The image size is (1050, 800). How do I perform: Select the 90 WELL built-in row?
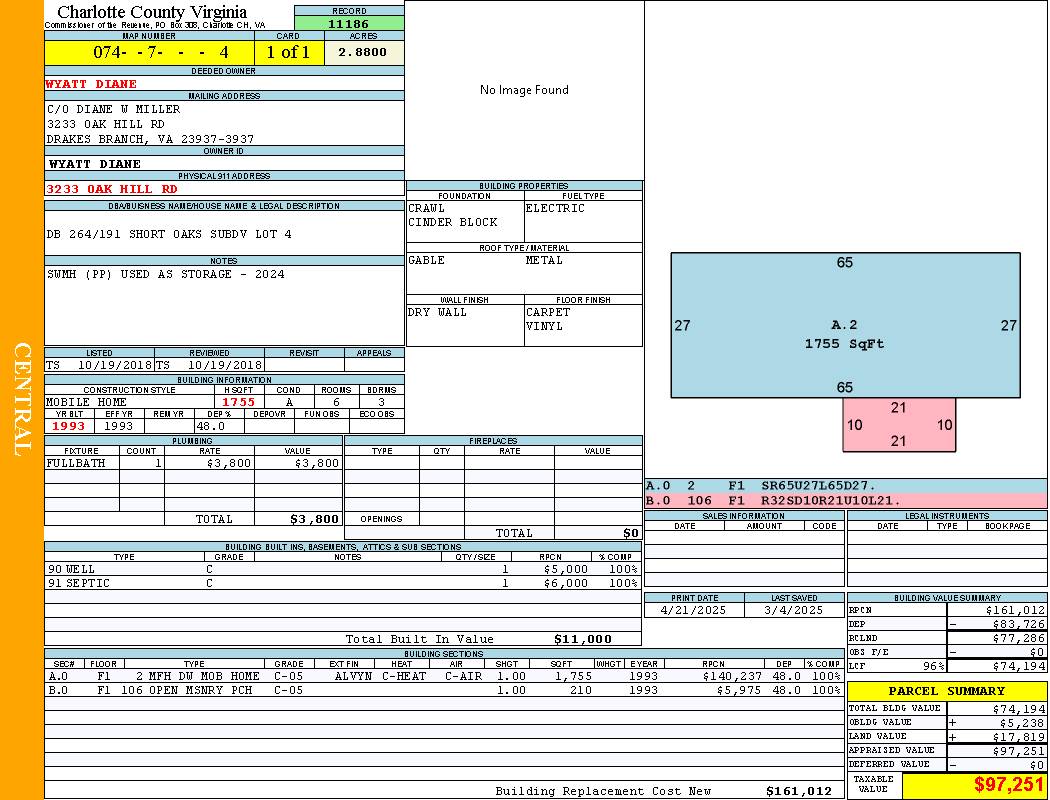tap(342, 569)
